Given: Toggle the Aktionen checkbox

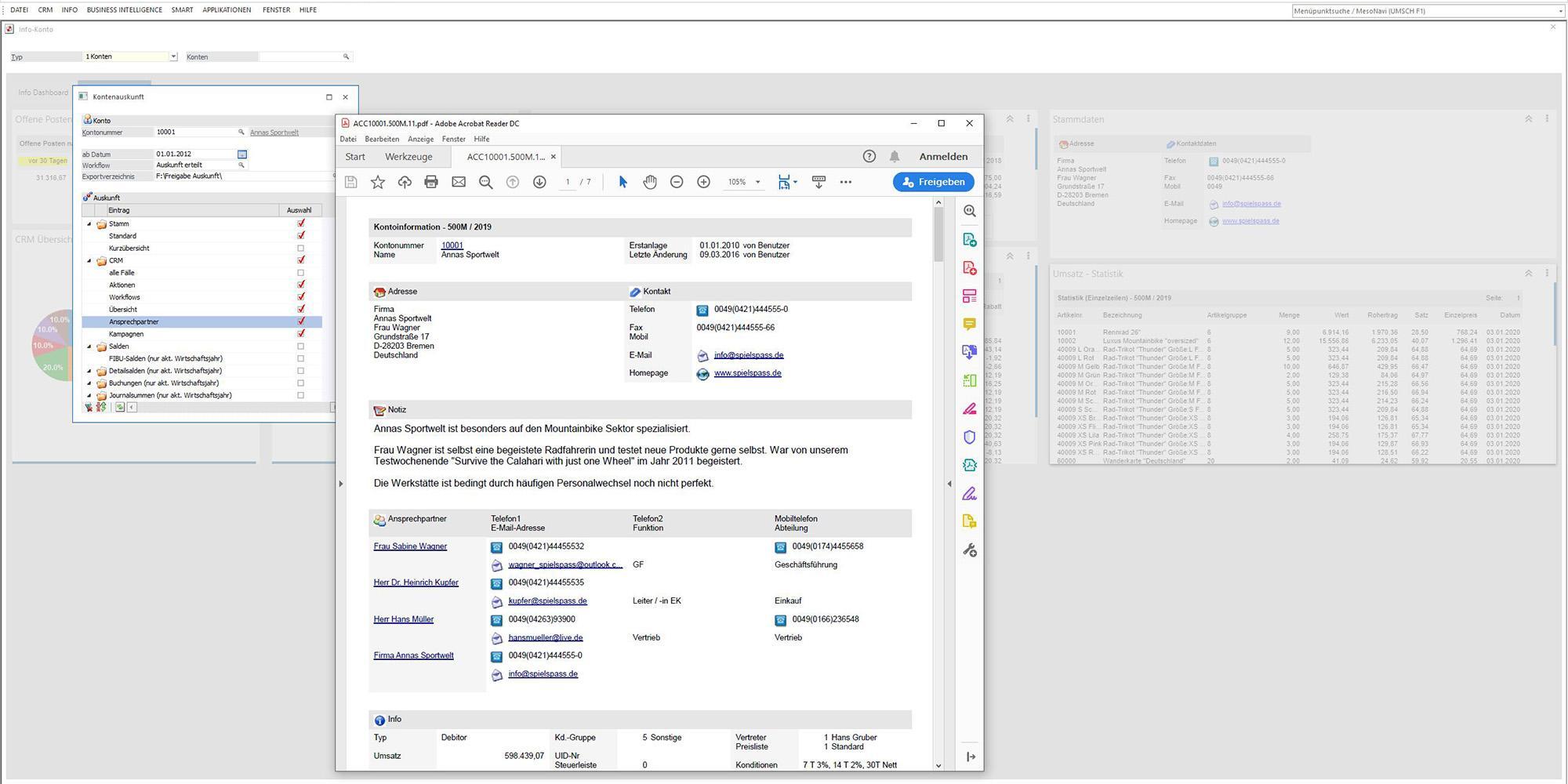Looking at the screenshot, I should (x=300, y=285).
